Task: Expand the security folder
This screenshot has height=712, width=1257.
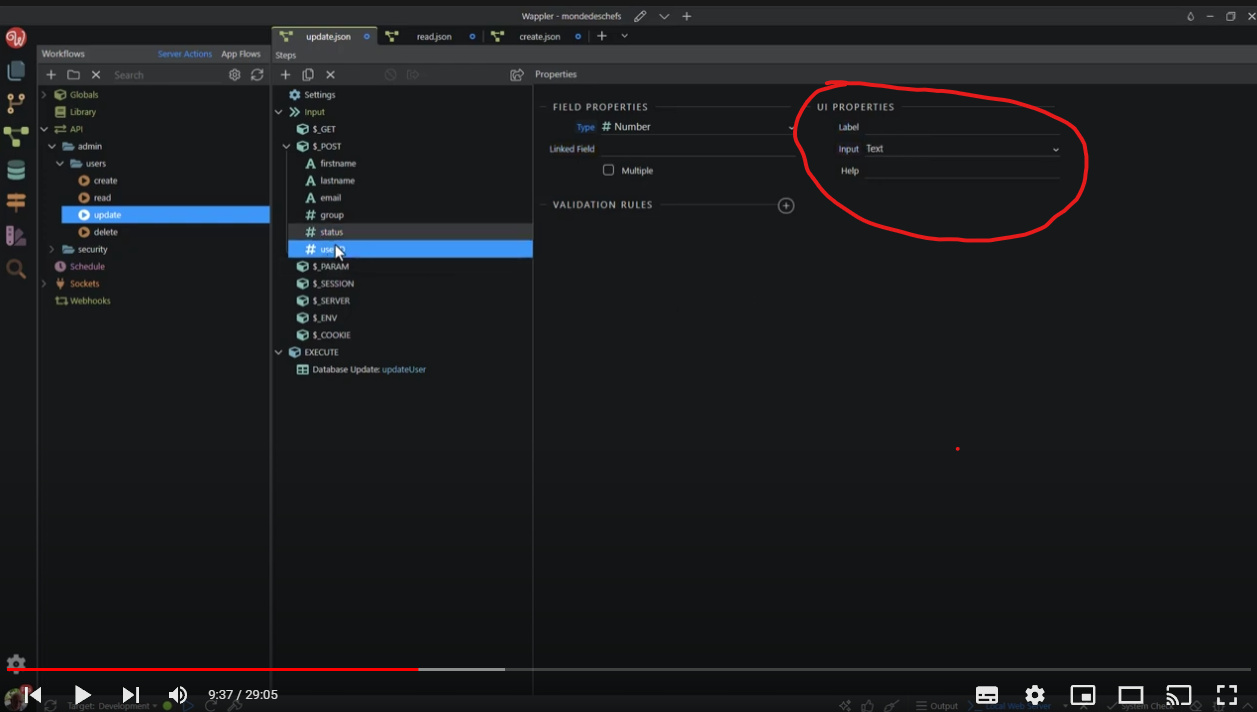Action: point(52,249)
